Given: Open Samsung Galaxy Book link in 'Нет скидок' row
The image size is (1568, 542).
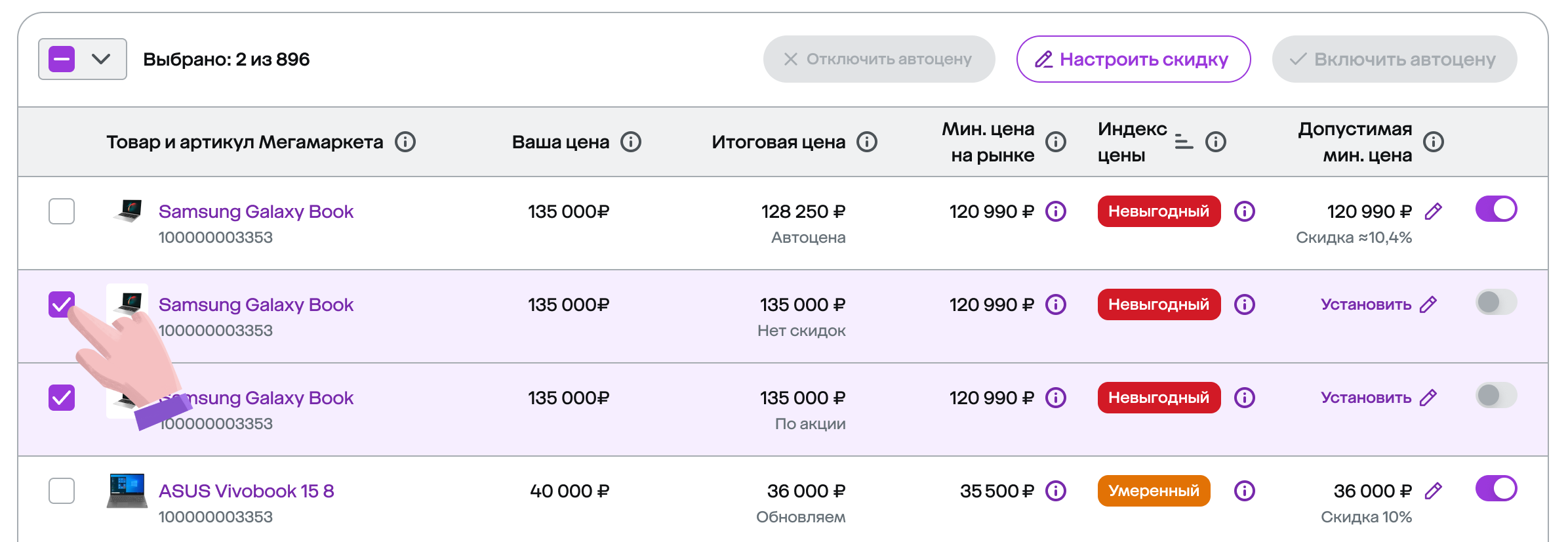Looking at the screenshot, I should [x=256, y=304].
